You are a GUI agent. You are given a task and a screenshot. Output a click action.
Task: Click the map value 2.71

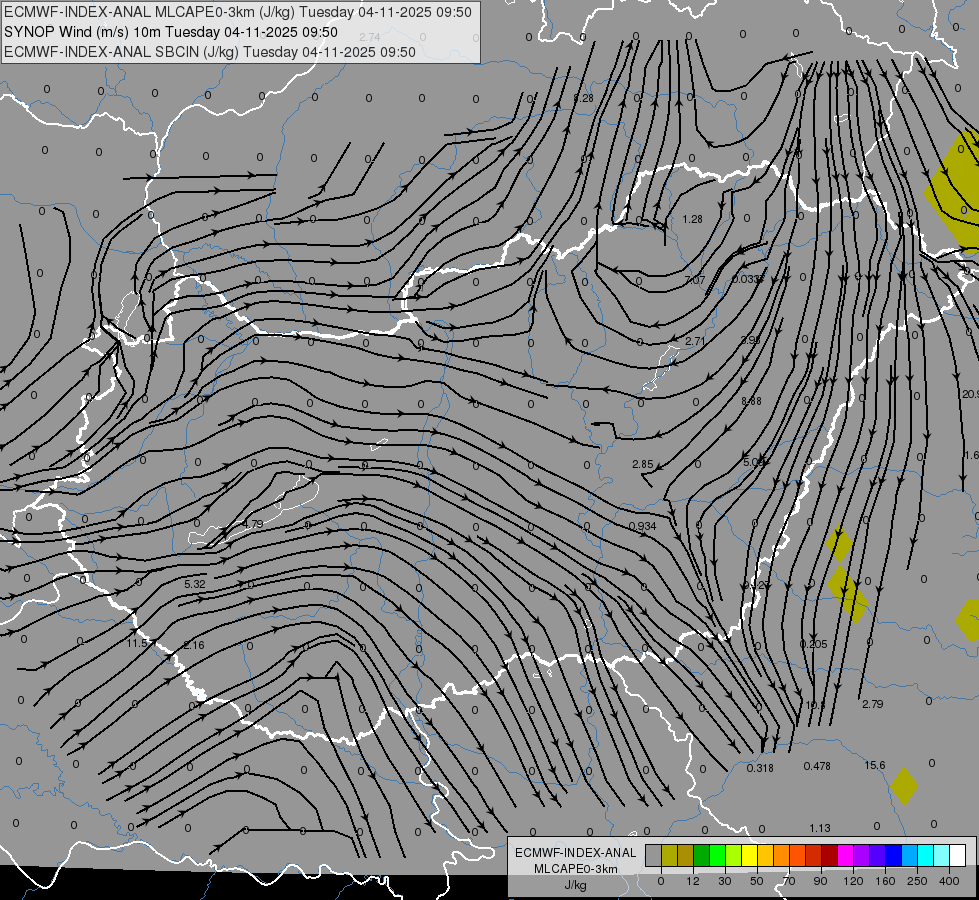[x=695, y=341]
